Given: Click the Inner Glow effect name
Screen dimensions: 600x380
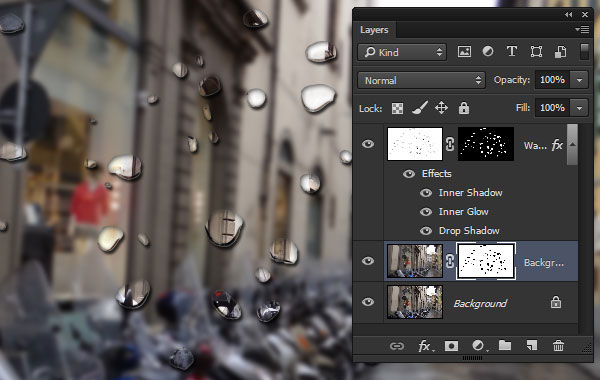Looking at the screenshot, I should pos(463,212).
